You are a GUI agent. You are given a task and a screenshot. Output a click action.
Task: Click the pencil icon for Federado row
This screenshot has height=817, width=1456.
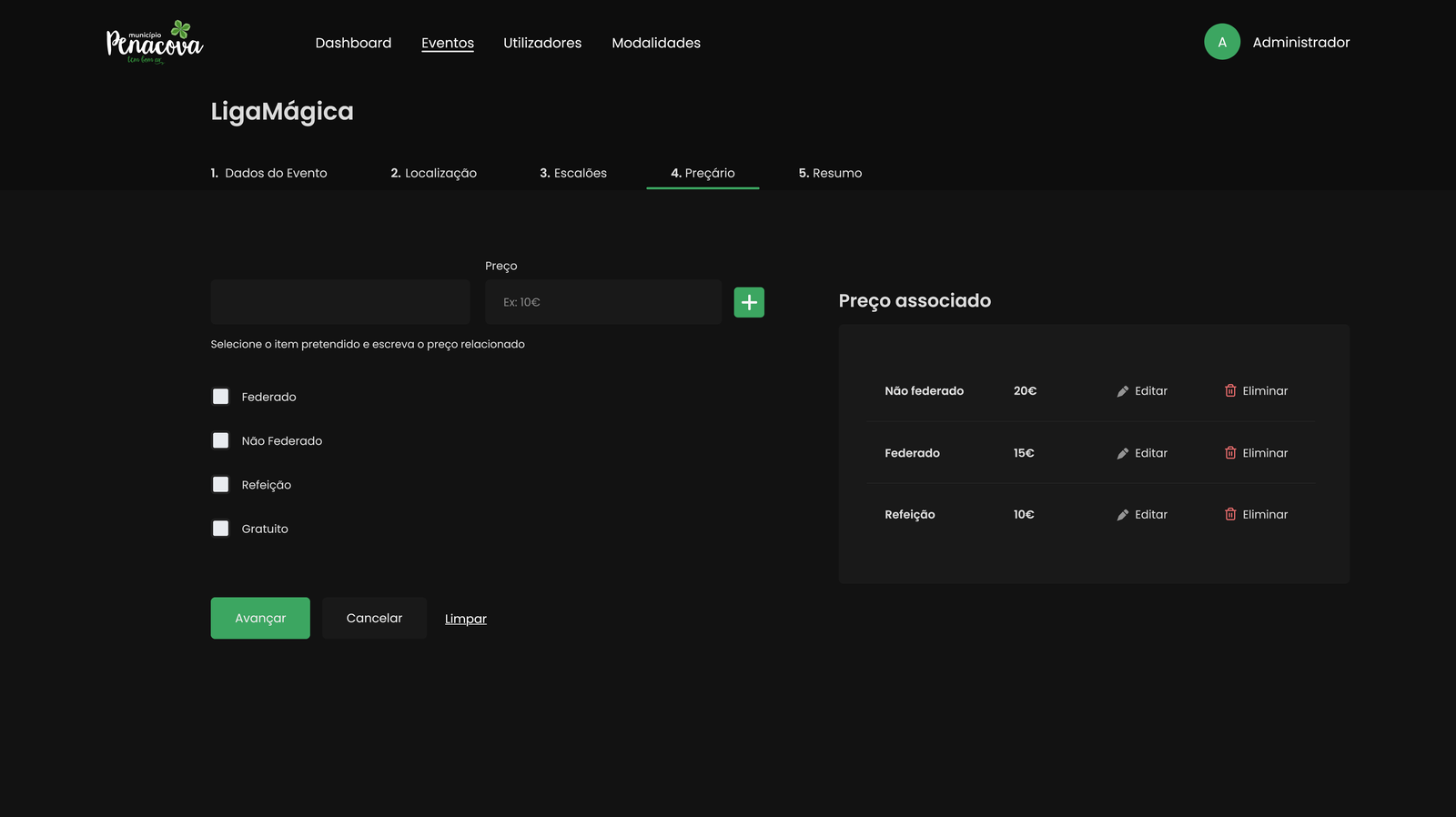(x=1123, y=453)
